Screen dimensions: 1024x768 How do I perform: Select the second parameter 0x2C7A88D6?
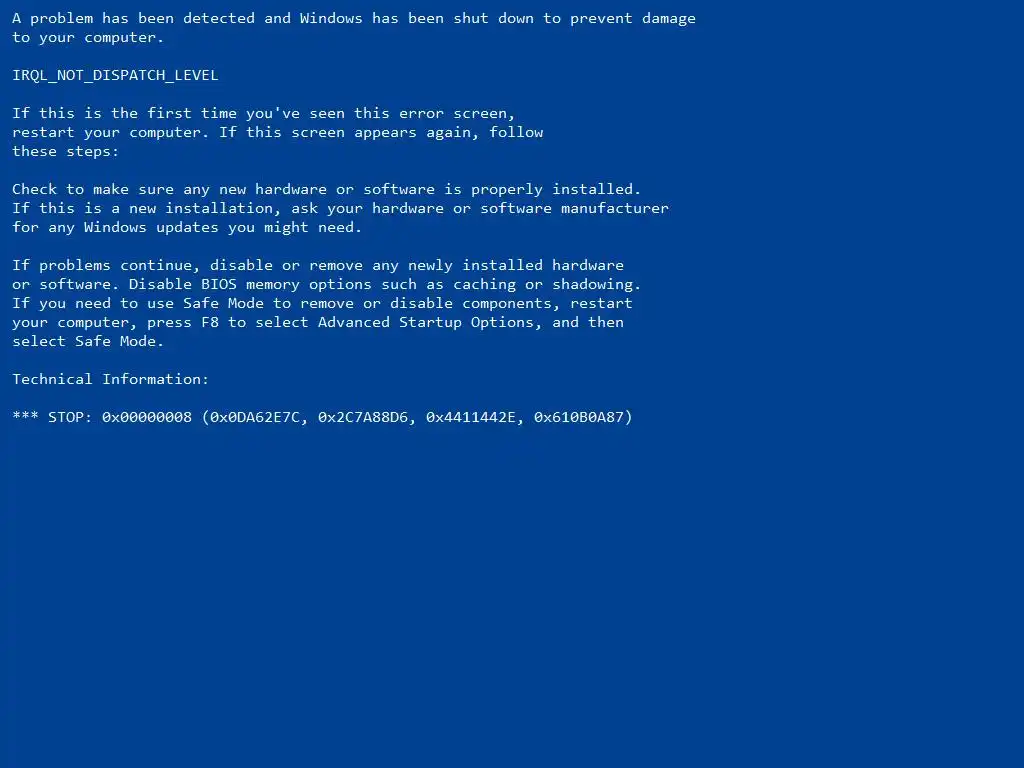[x=363, y=417]
